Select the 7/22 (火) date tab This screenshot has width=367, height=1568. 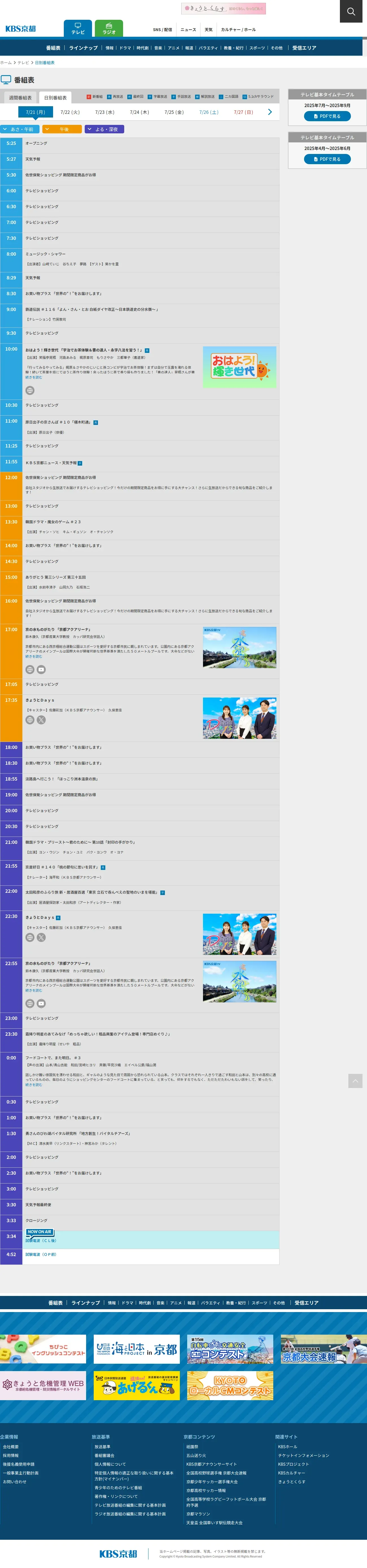click(x=70, y=112)
